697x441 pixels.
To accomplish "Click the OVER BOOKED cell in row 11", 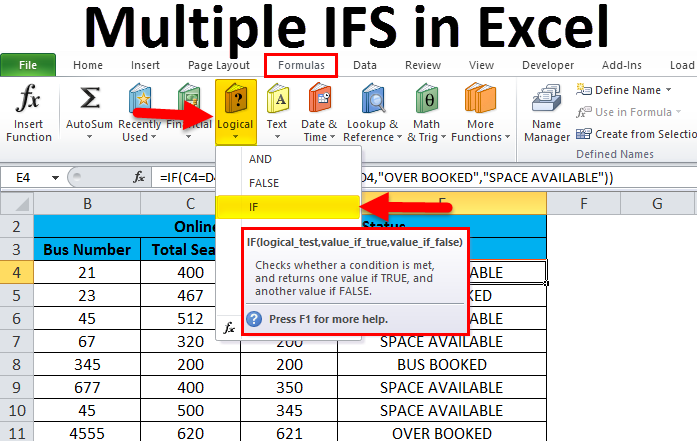I will click(x=442, y=432).
